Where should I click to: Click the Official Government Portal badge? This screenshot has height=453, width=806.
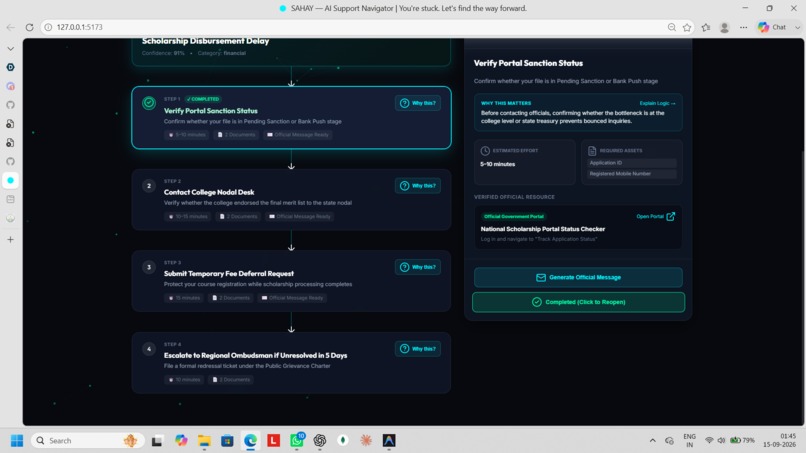(x=514, y=216)
